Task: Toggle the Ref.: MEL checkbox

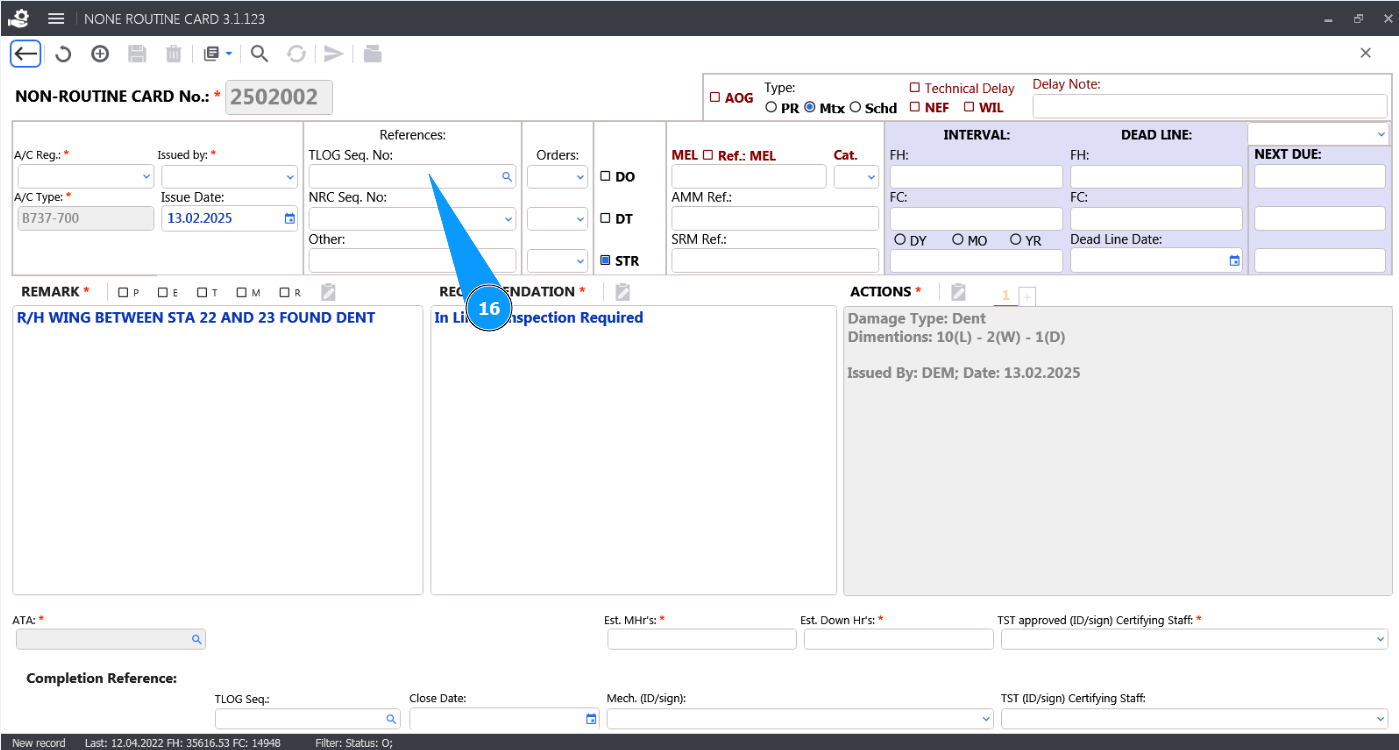Action: pyautogui.click(x=708, y=155)
